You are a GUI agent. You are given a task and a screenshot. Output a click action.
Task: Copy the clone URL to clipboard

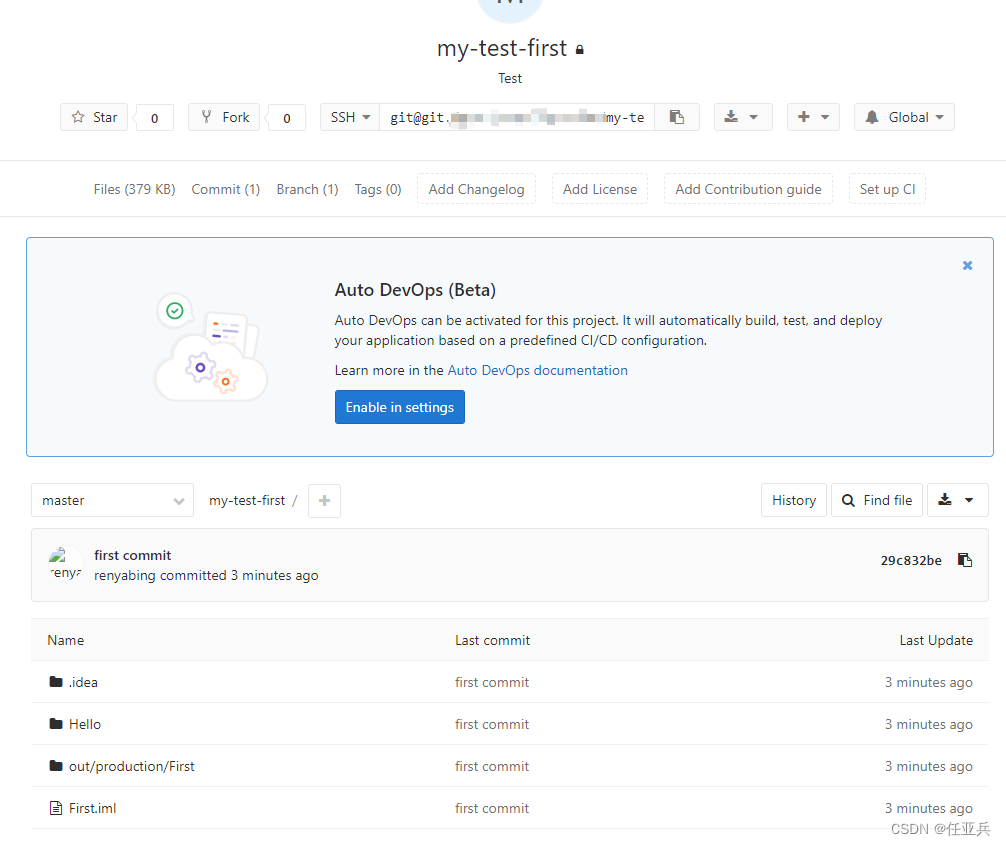[677, 117]
